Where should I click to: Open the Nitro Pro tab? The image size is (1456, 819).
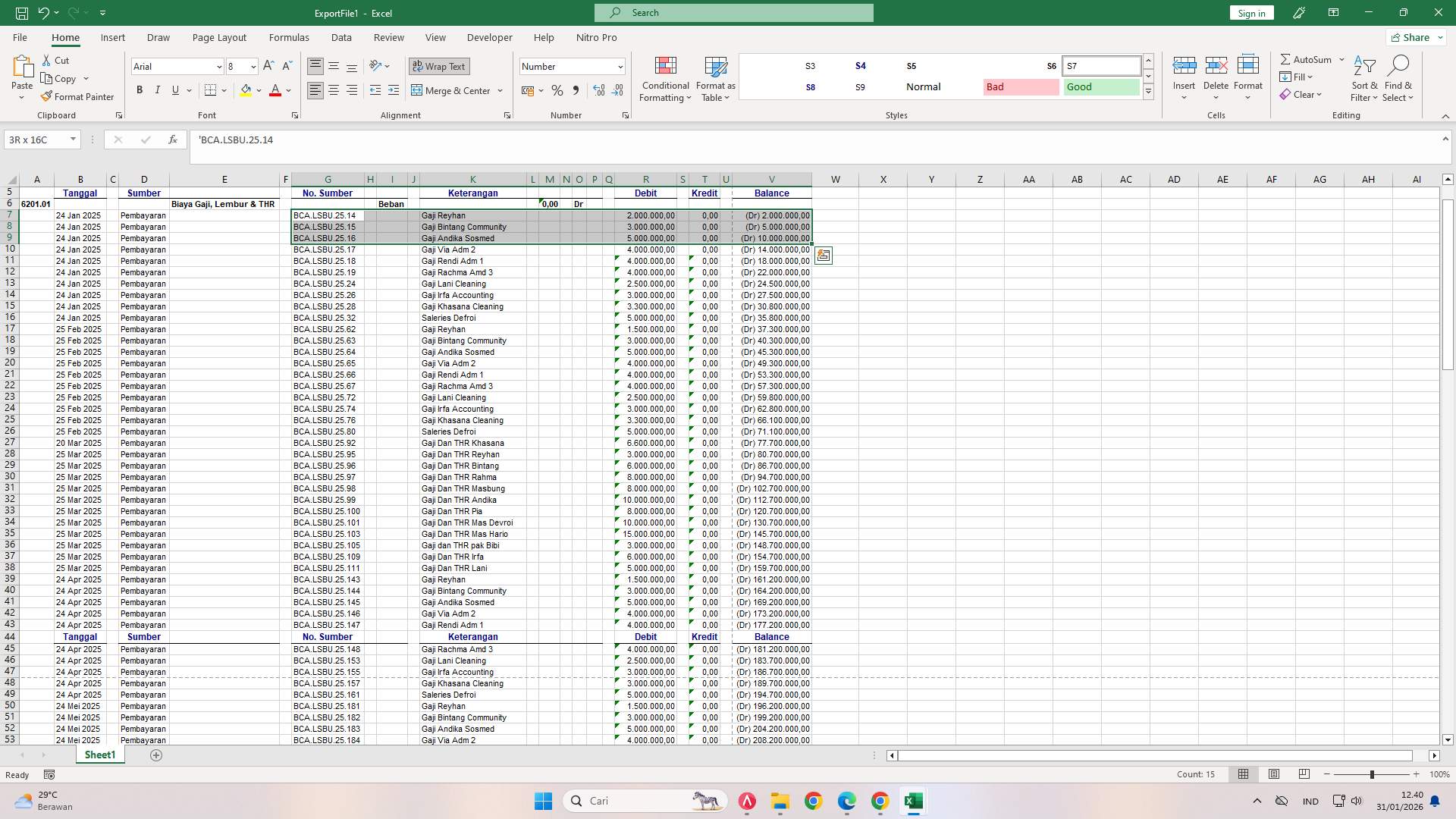coord(596,37)
